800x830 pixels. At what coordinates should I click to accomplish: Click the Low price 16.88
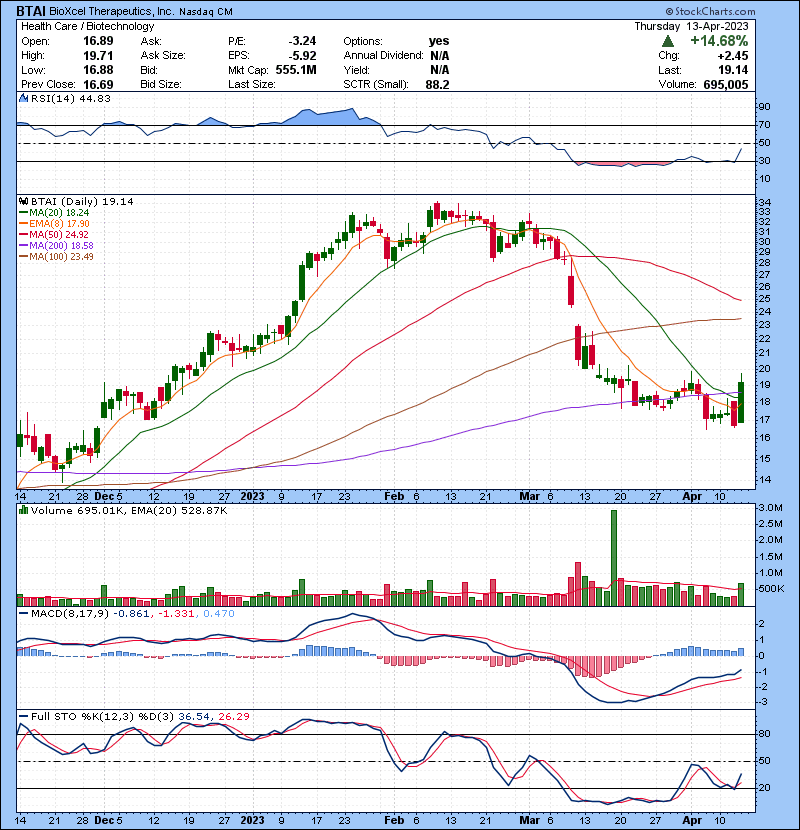[98, 70]
